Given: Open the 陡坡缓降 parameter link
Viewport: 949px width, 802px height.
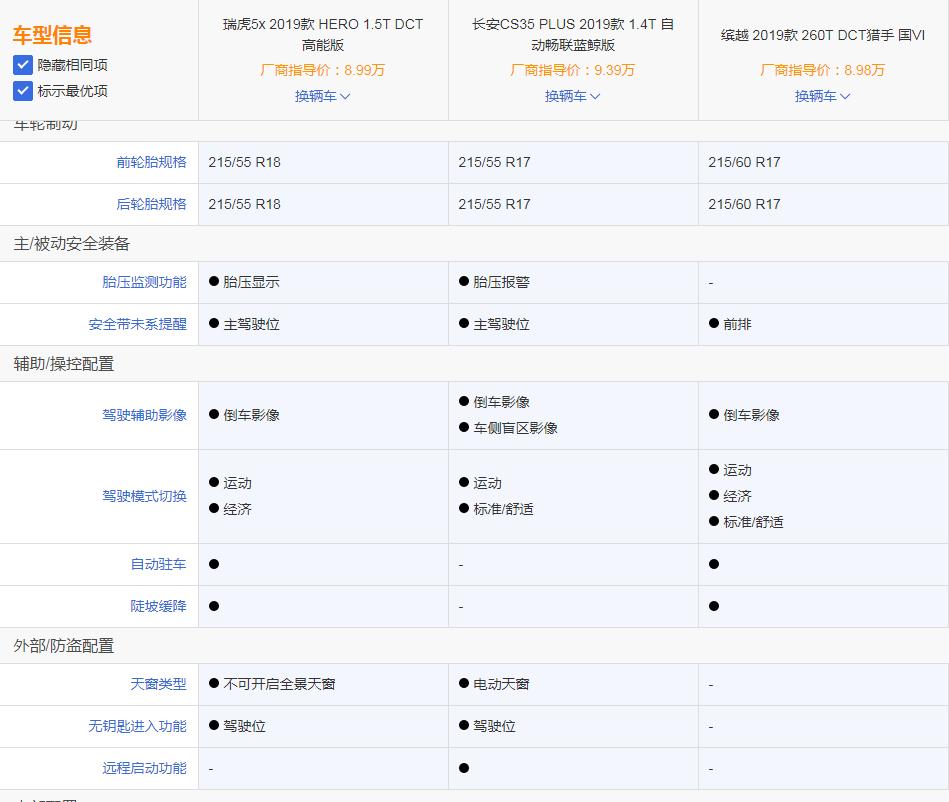Looking at the screenshot, I should (159, 606).
